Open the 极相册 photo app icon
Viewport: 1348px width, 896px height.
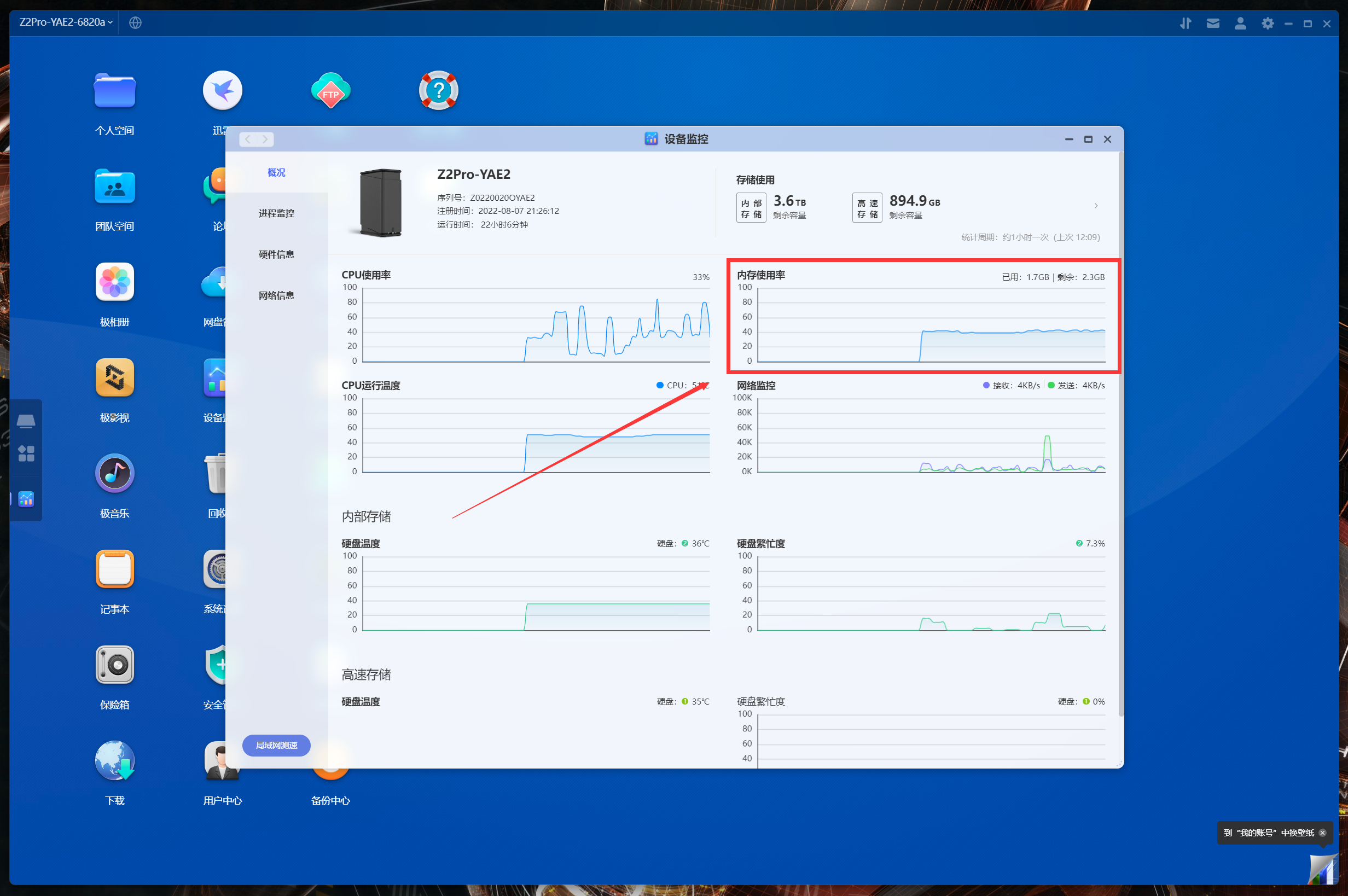(114, 282)
